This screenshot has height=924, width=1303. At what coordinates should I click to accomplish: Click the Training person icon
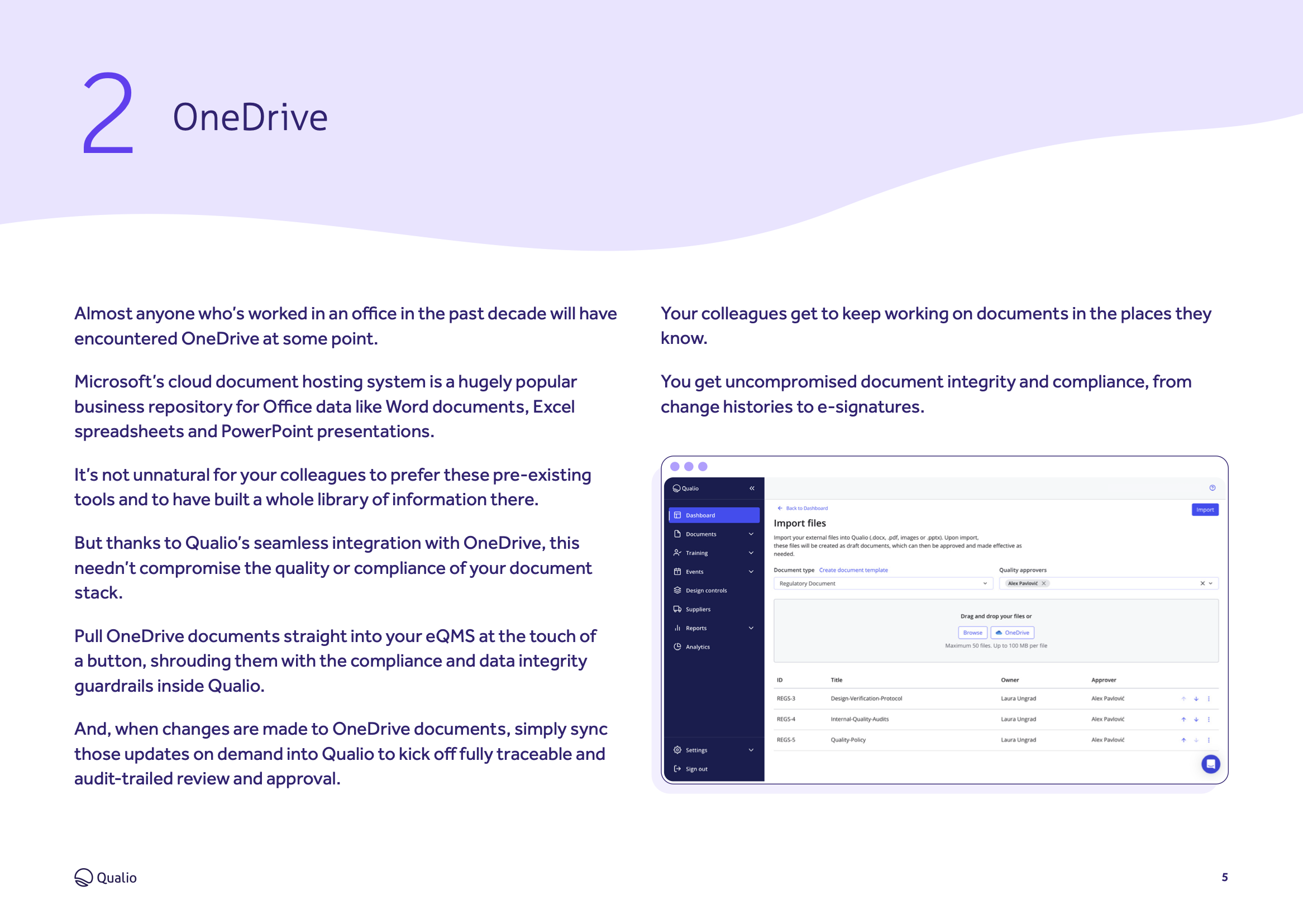tap(677, 553)
